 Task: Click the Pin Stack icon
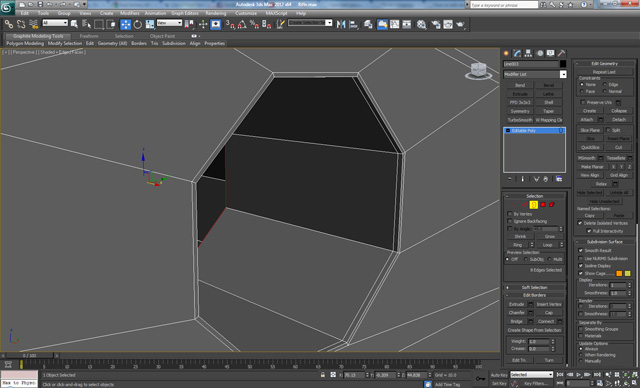click(510, 179)
